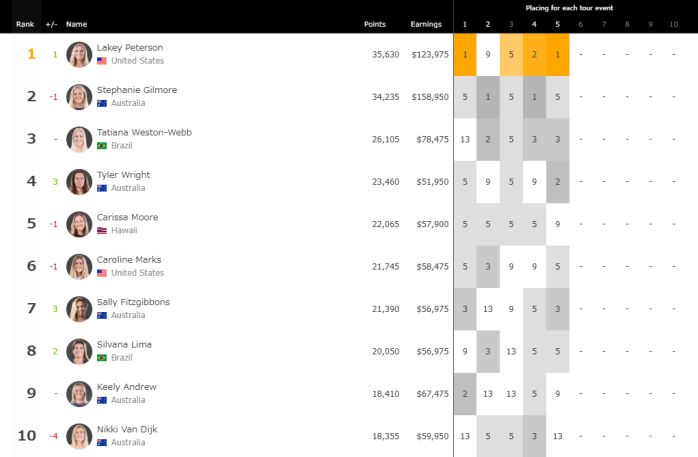Viewport: 698px width, 457px height.
Task: Click the Australia flag under Tyler Wright
Action: pos(102,188)
